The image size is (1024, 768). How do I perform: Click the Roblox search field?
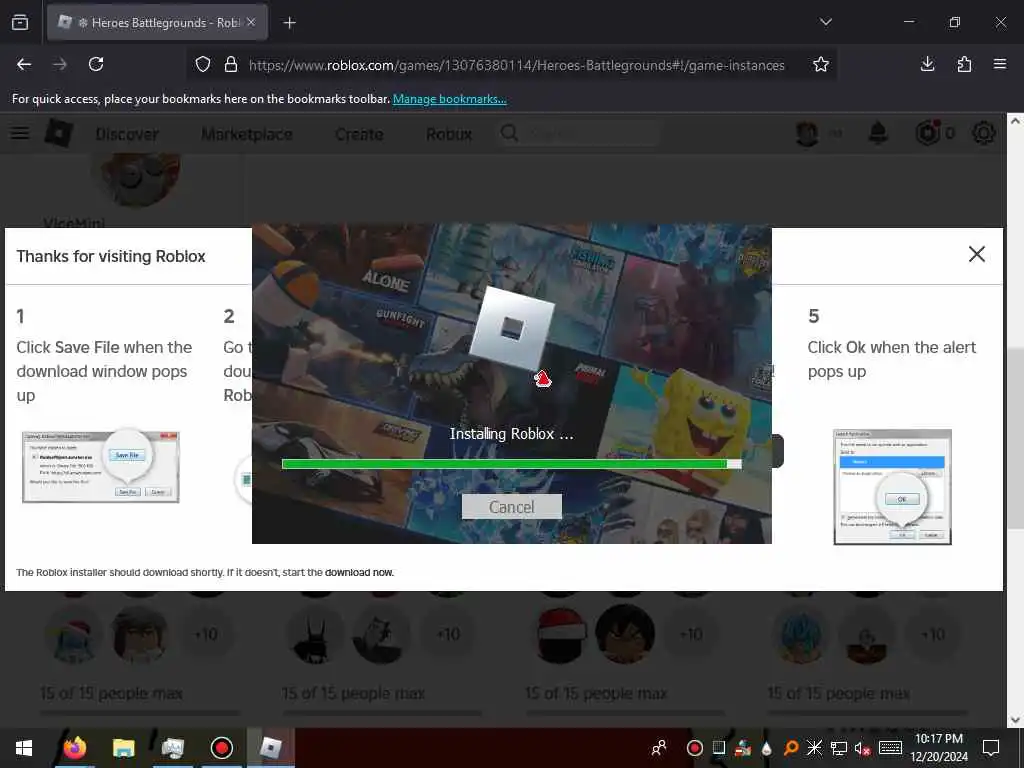click(x=579, y=134)
